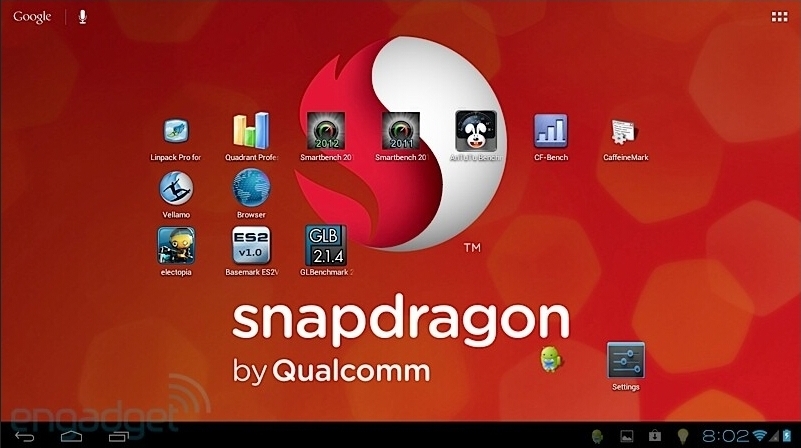Open the all apps drawer grid
Image resolution: width=801 pixels, height=448 pixels.
779,17
